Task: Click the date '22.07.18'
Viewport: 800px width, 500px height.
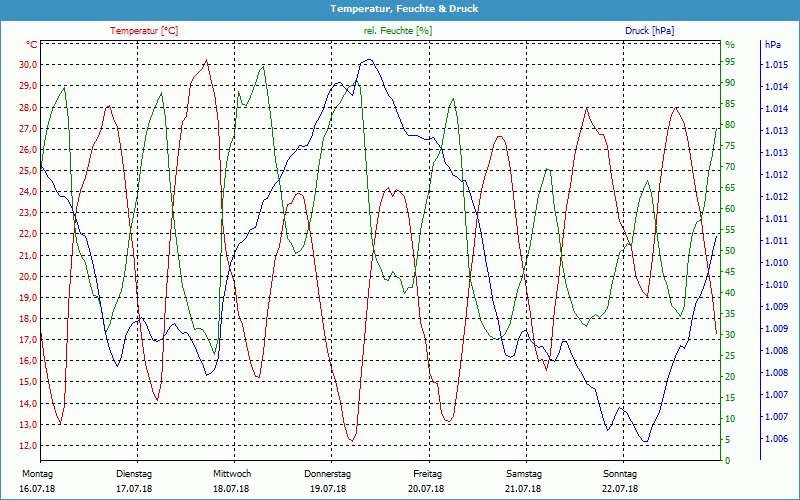Action: click(620, 489)
